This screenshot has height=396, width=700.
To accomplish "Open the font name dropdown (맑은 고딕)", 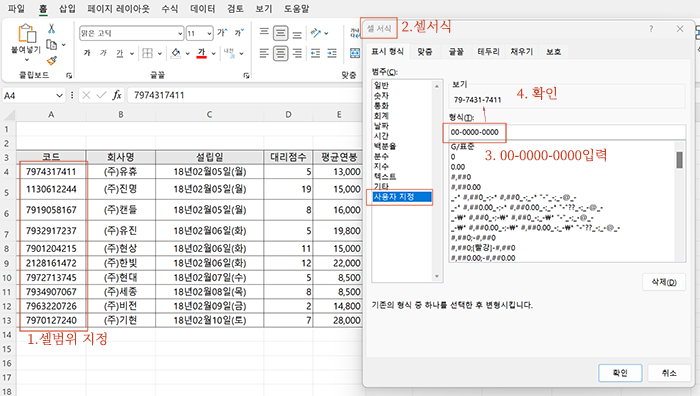I will tap(179, 33).
